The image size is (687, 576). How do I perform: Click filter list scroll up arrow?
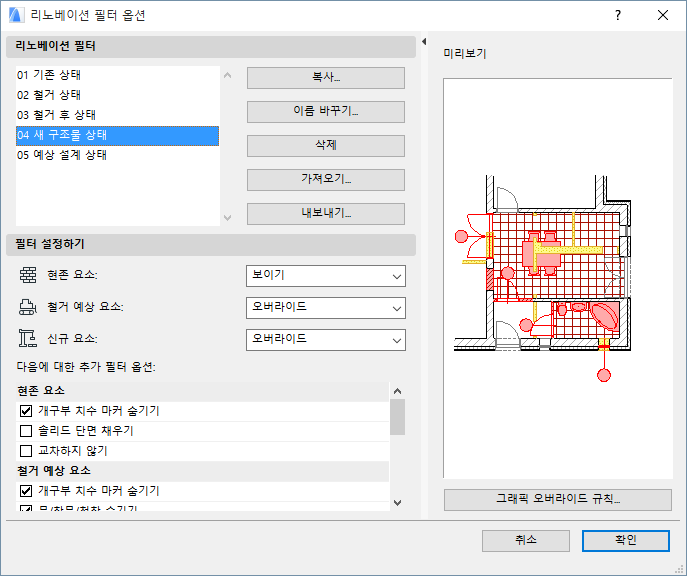pos(227,75)
